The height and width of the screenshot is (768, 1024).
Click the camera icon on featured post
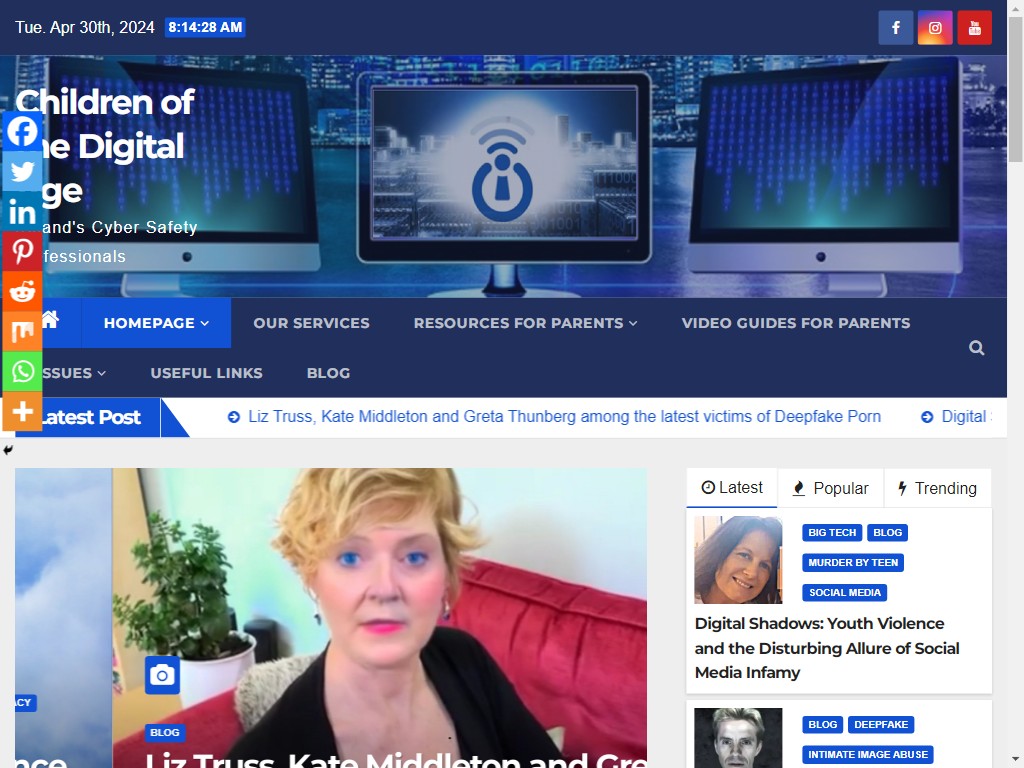pyautogui.click(x=162, y=675)
